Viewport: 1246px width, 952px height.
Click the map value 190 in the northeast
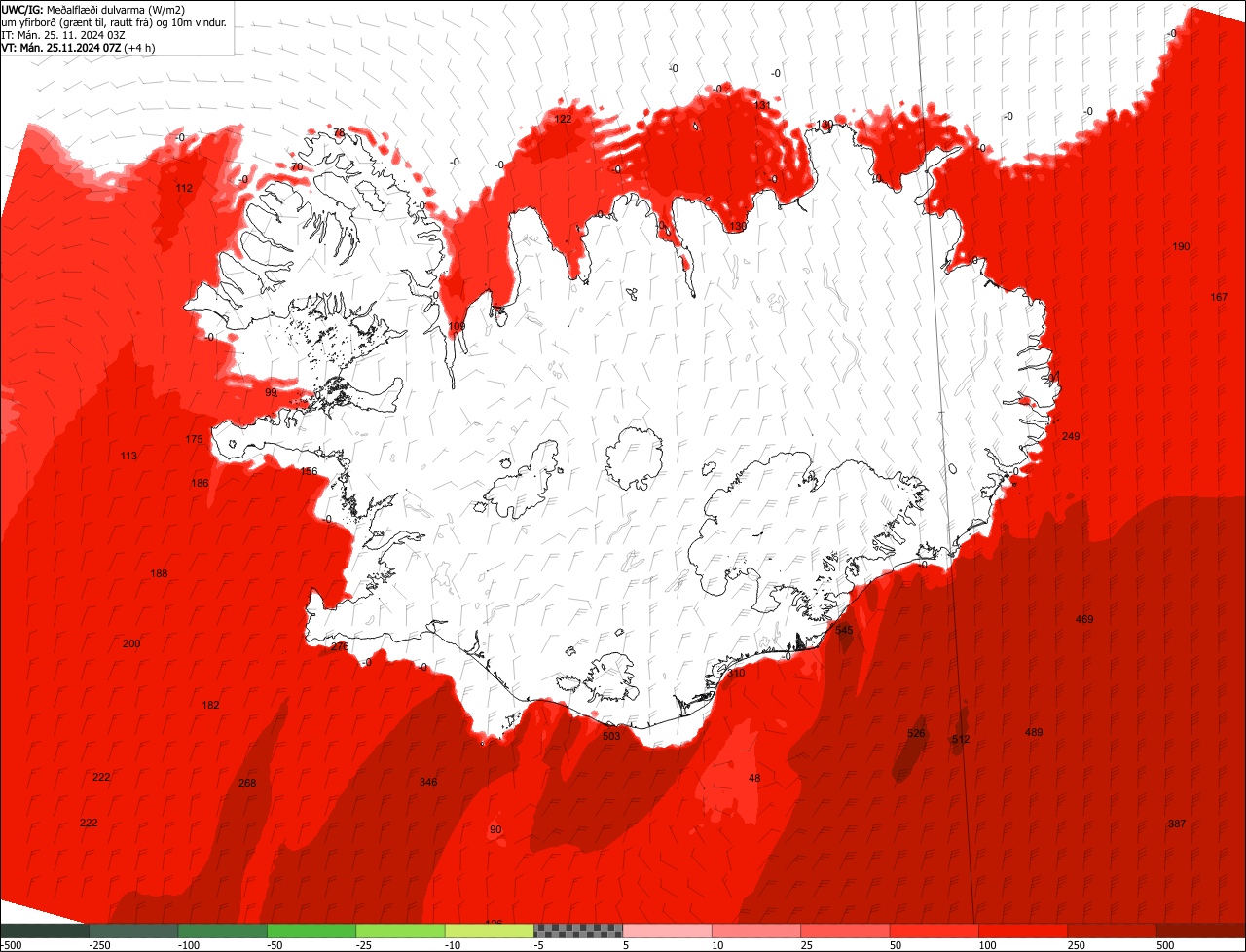click(1181, 246)
